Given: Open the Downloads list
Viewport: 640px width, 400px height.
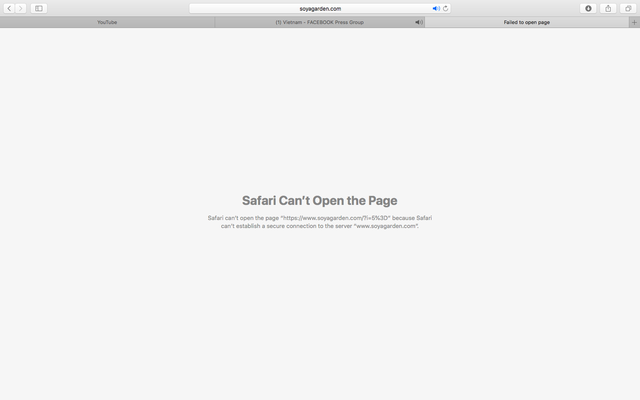Looking at the screenshot, I should click(x=588, y=8).
